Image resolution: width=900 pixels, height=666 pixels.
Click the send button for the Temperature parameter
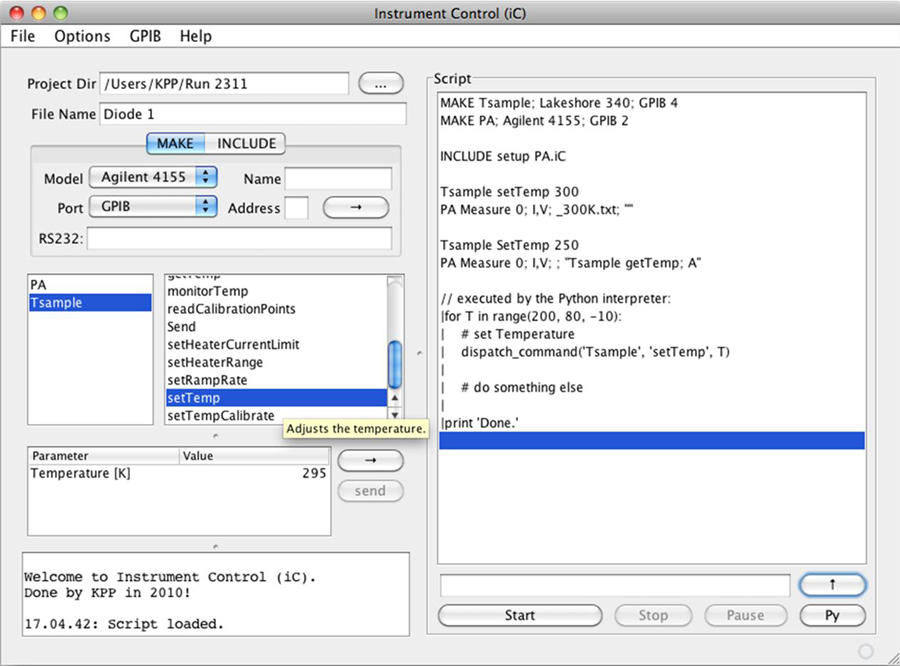point(370,490)
